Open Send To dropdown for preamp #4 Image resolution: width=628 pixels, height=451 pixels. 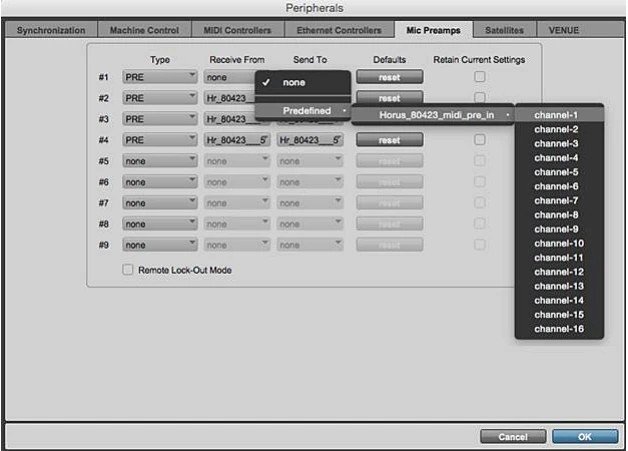point(310,140)
